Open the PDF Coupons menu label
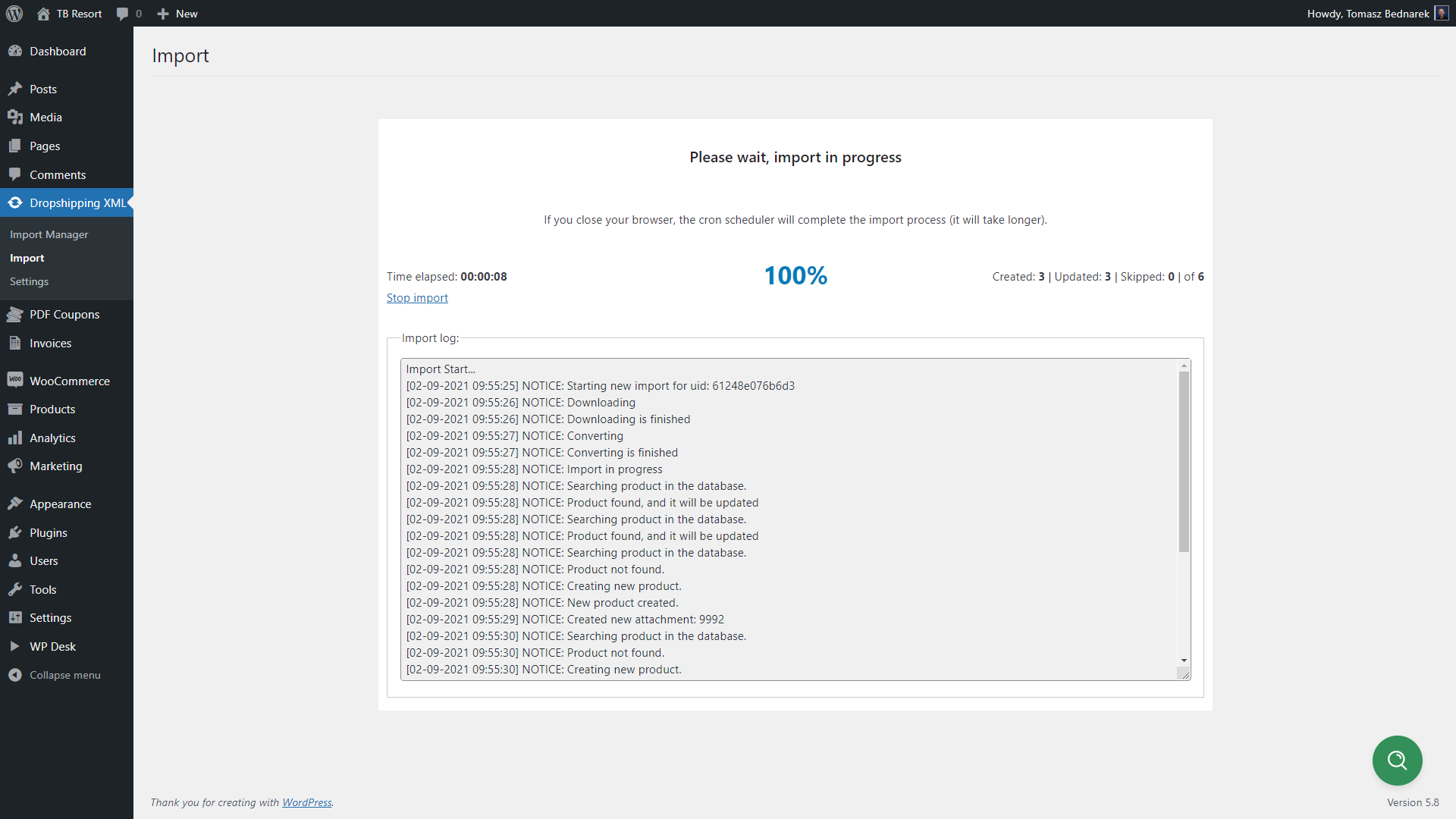The image size is (1456, 819). point(64,314)
